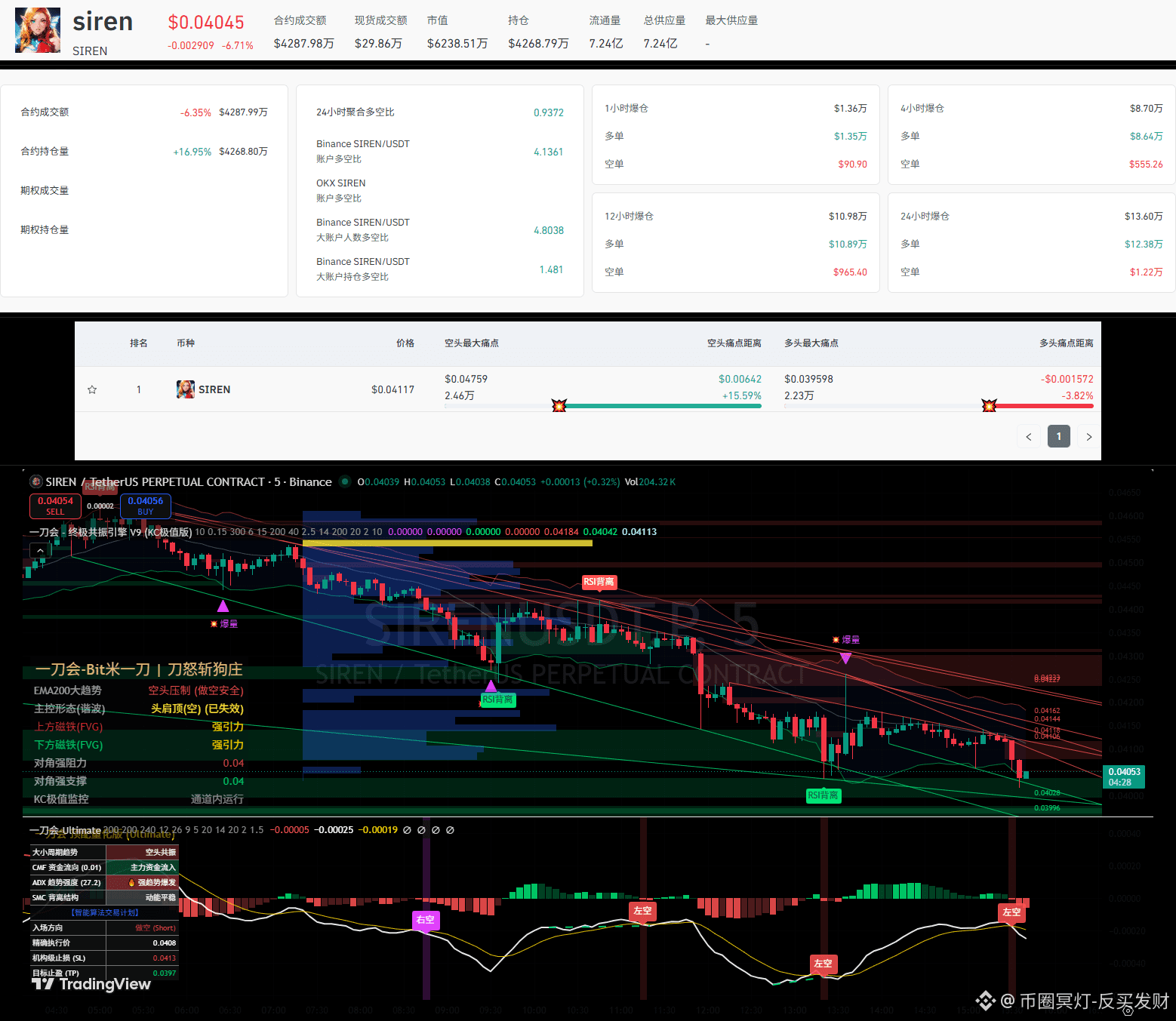
Task: Go to previous page in ranking table
Action: click(x=1028, y=436)
